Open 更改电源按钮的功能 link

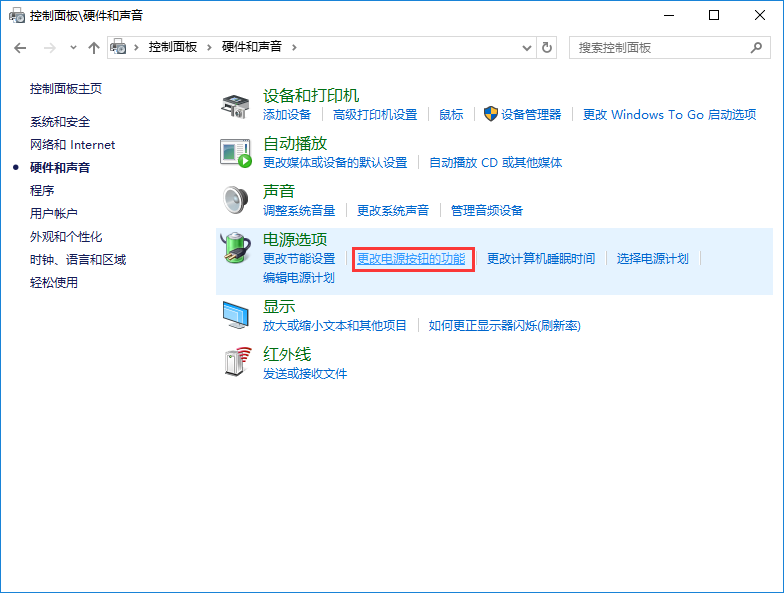point(411,259)
